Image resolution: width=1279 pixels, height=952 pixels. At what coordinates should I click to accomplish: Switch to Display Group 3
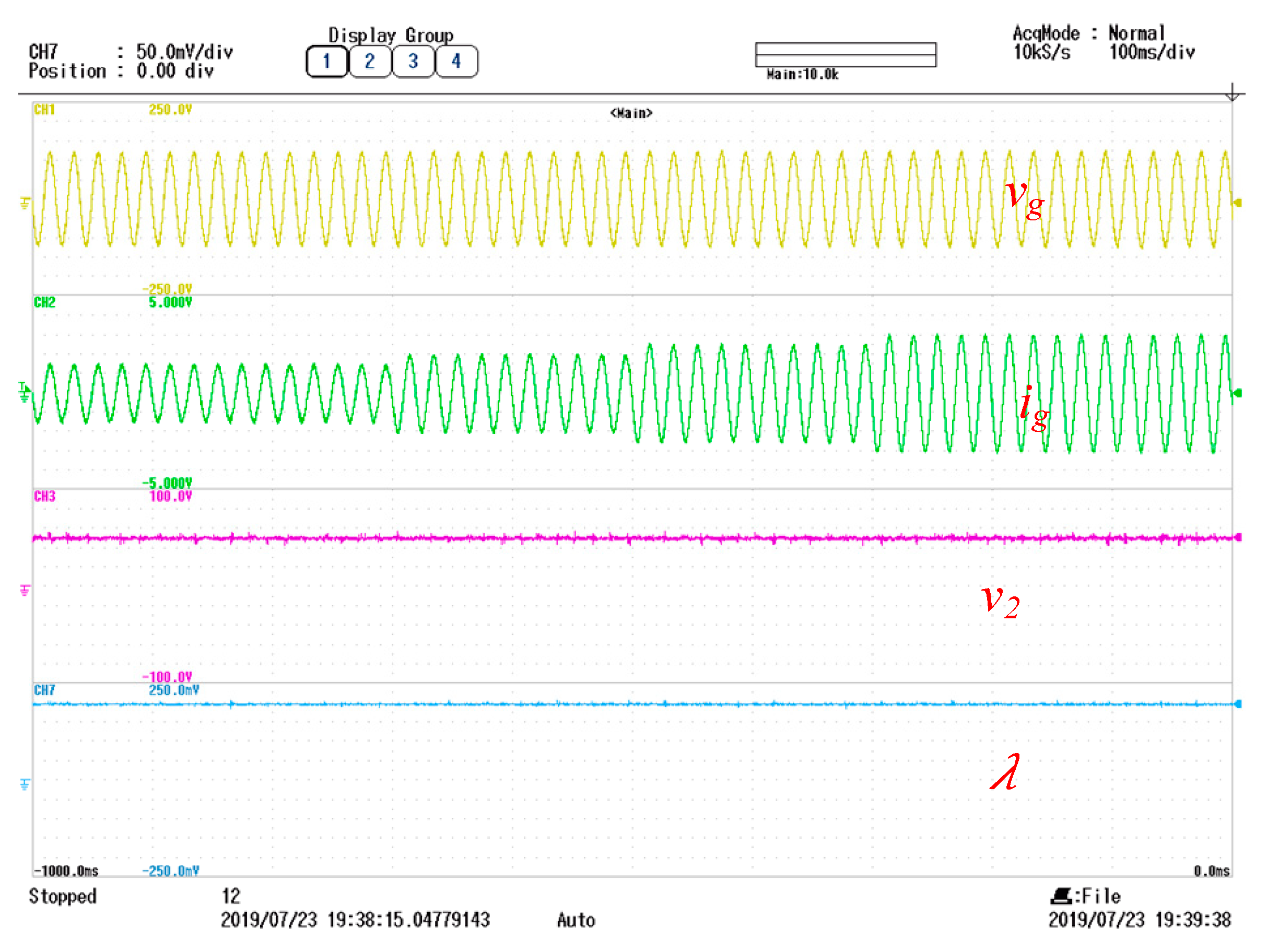pos(413,61)
